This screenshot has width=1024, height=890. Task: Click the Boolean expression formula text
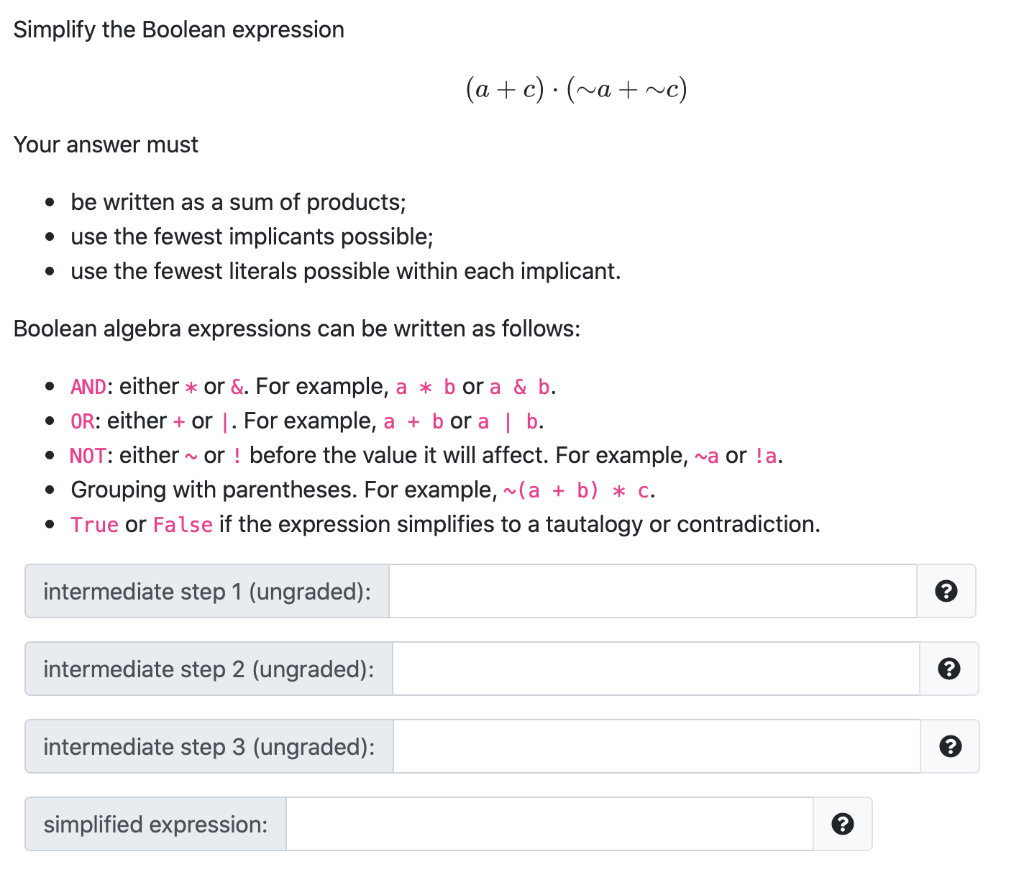(x=577, y=88)
